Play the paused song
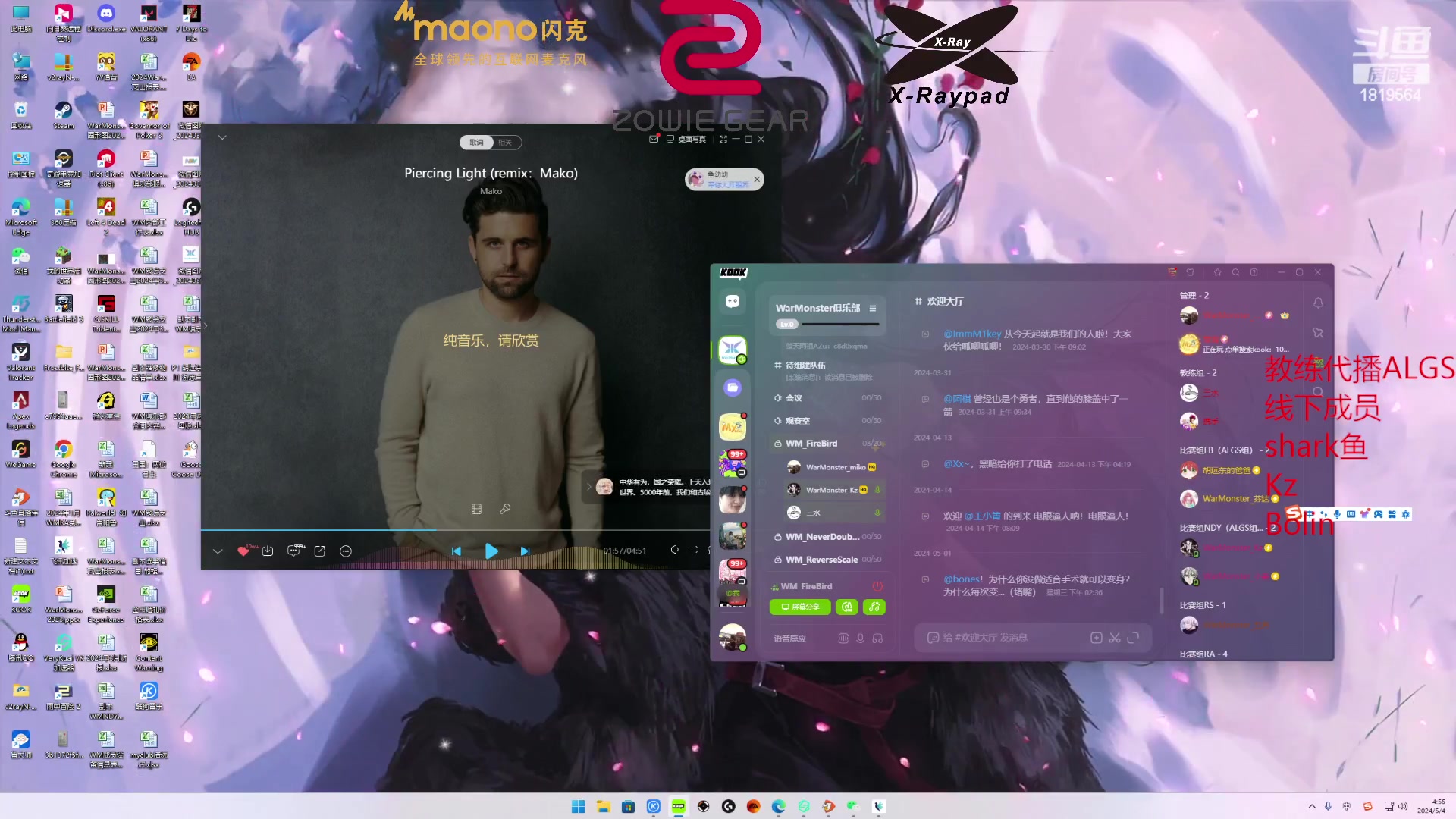The width and height of the screenshot is (1456, 819). pos(491,551)
